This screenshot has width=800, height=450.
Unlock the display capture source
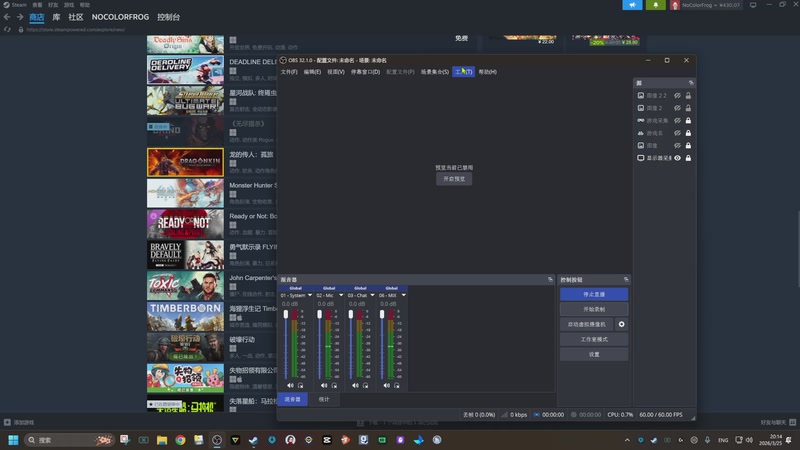pyautogui.click(x=688, y=158)
